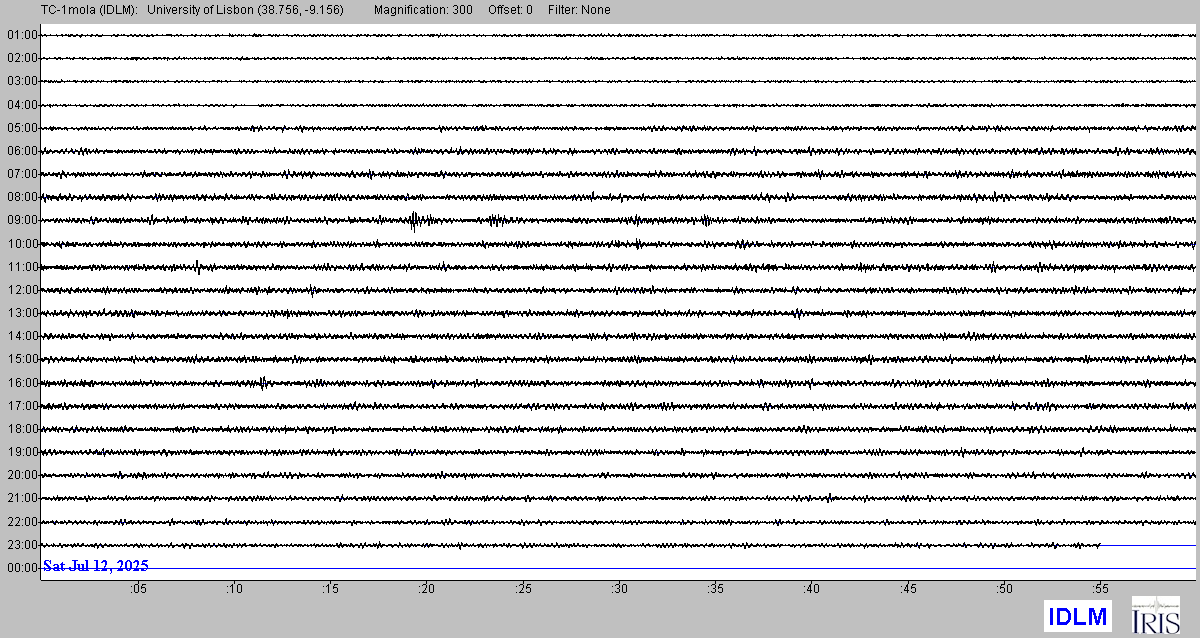Screen dimensions: 1200x638
Task: Click the :40 minute axis label
Action: [811, 589]
